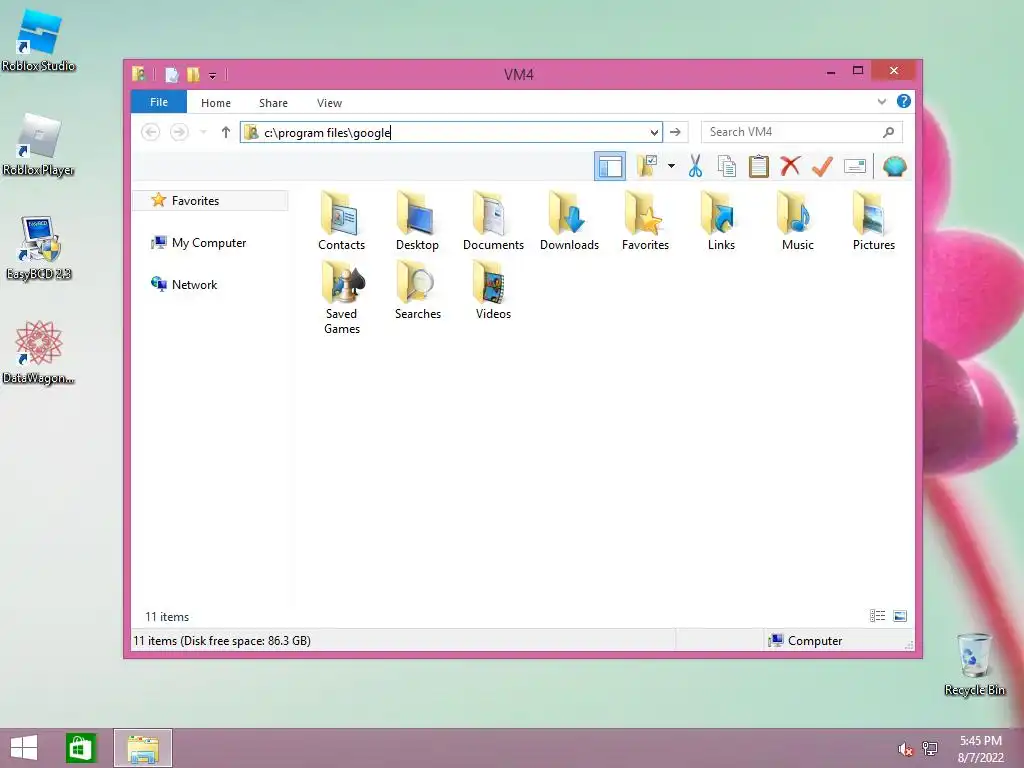
Task: Click '11 items (Disk free space: 86.3 GB)' status text
Action: 222,641
